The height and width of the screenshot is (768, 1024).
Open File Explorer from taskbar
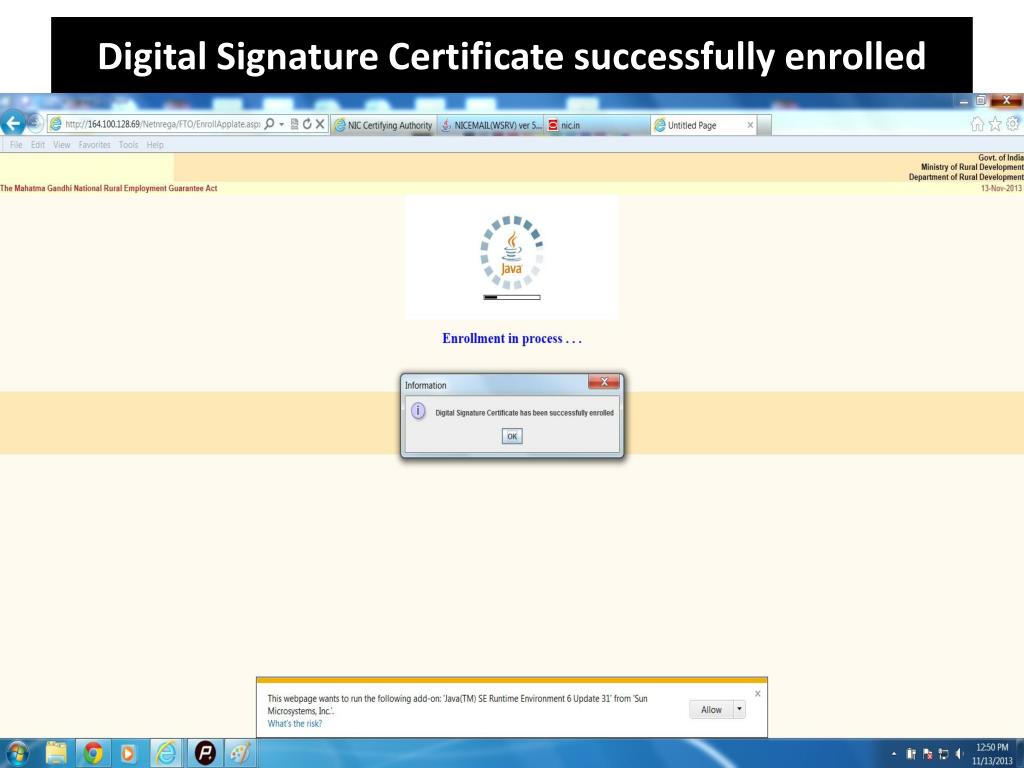pyautogui.click(x=57, y=754)
